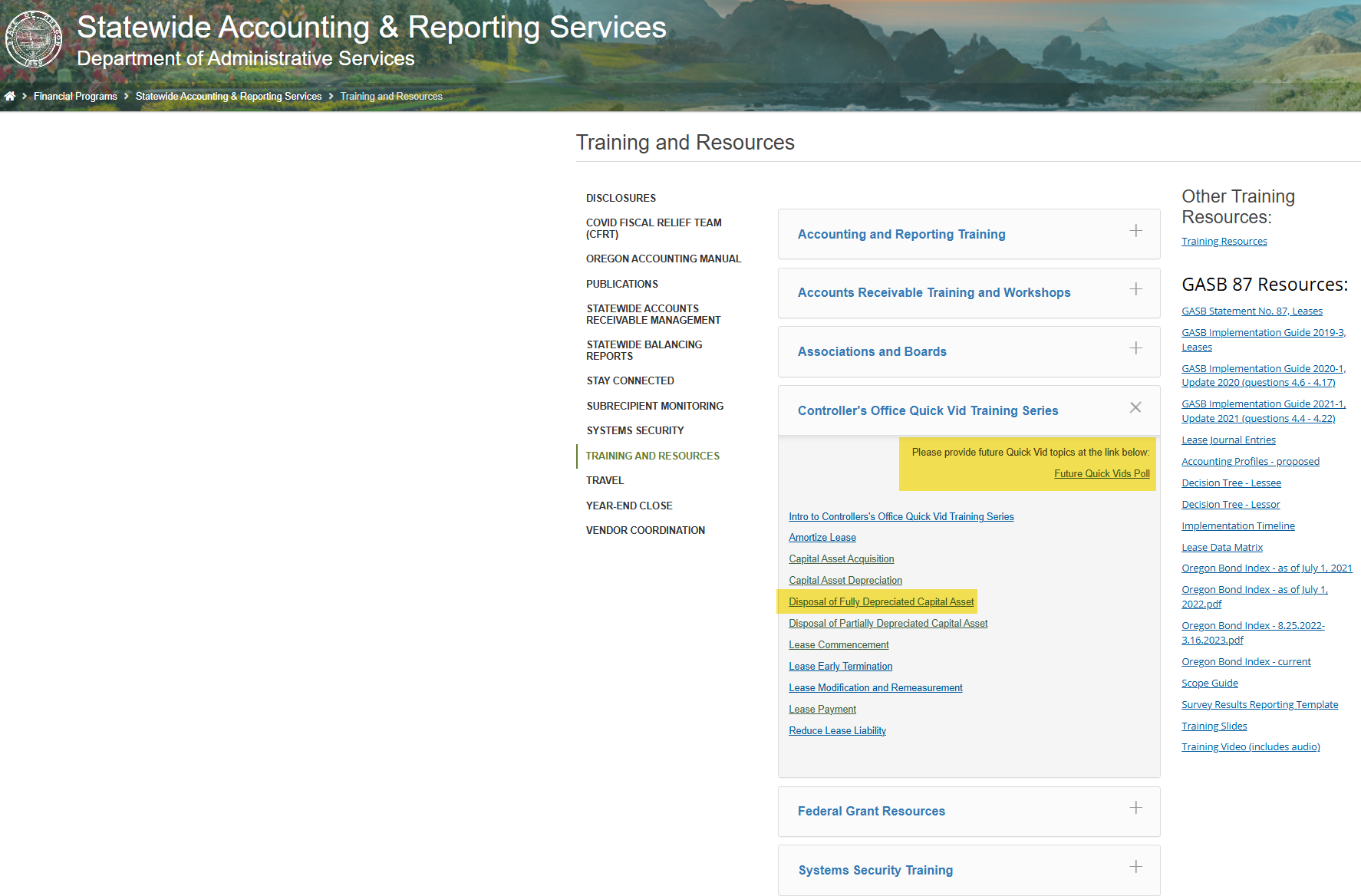Expand Accounting and Reporting Training section

(x=901, y=234)
